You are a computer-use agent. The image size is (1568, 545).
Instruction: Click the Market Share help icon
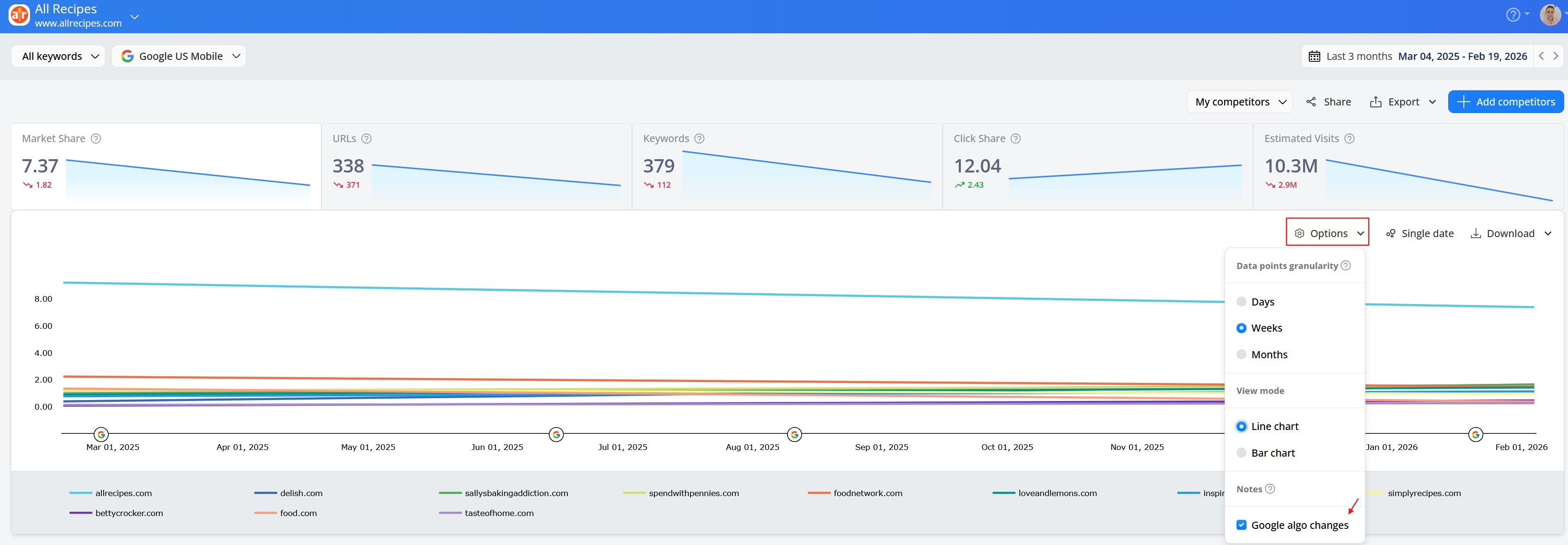[x=96, y=139]
